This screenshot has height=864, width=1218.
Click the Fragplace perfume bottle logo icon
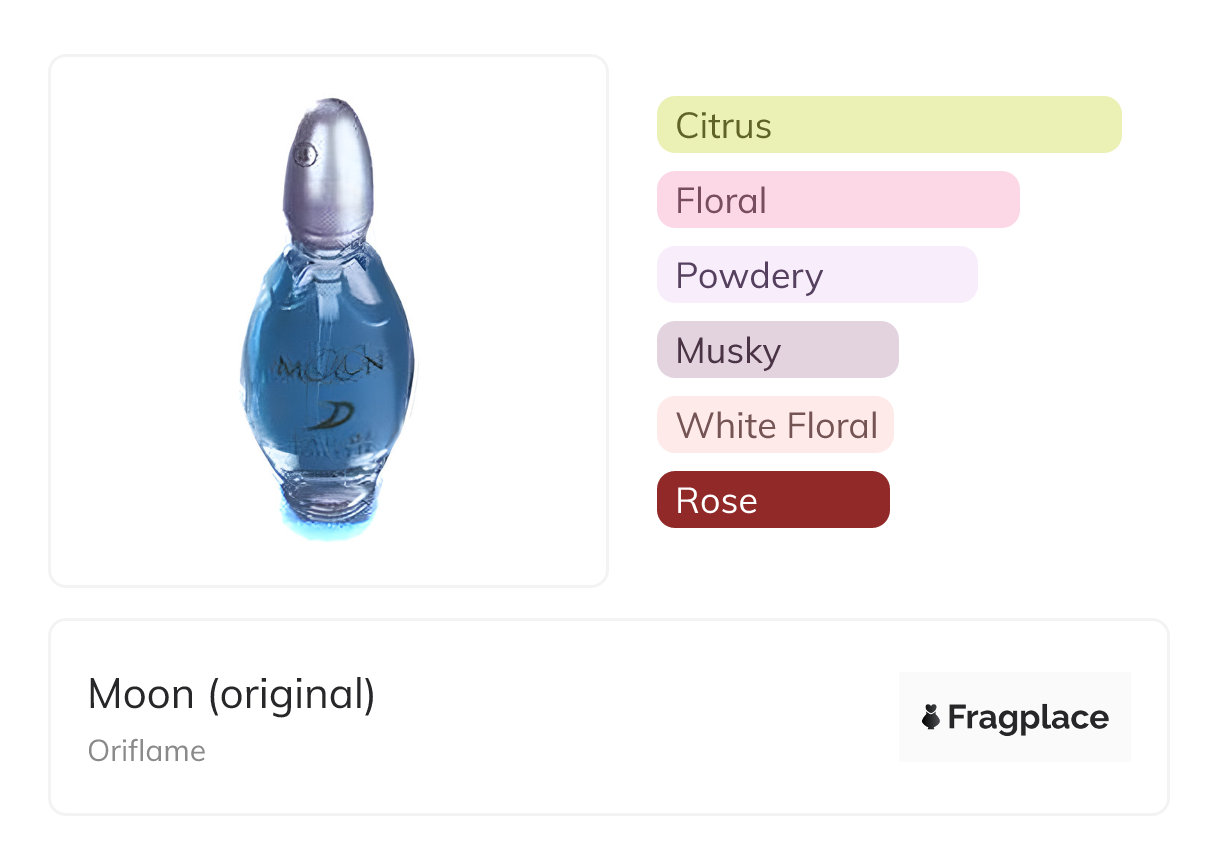931,717
